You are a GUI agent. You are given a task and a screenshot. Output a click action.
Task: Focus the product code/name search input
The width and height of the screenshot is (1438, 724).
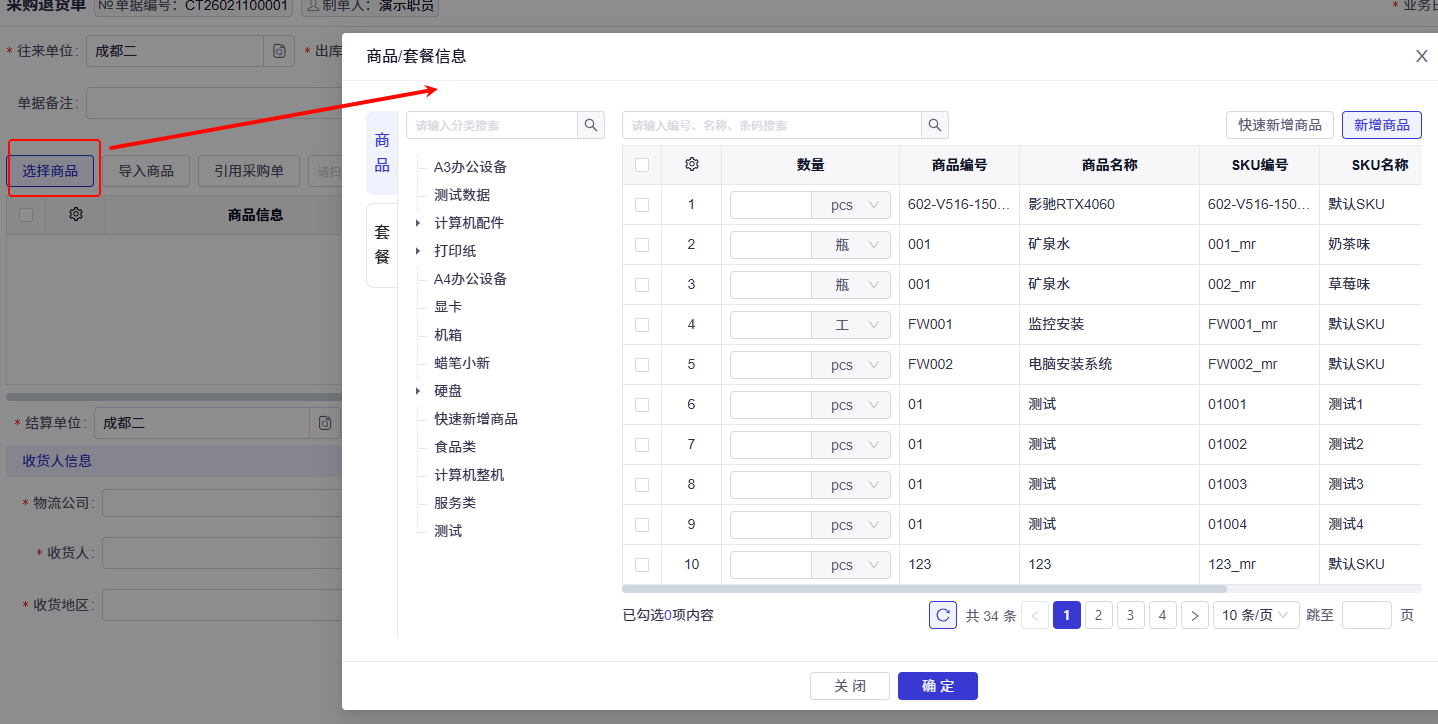point(772,125)
